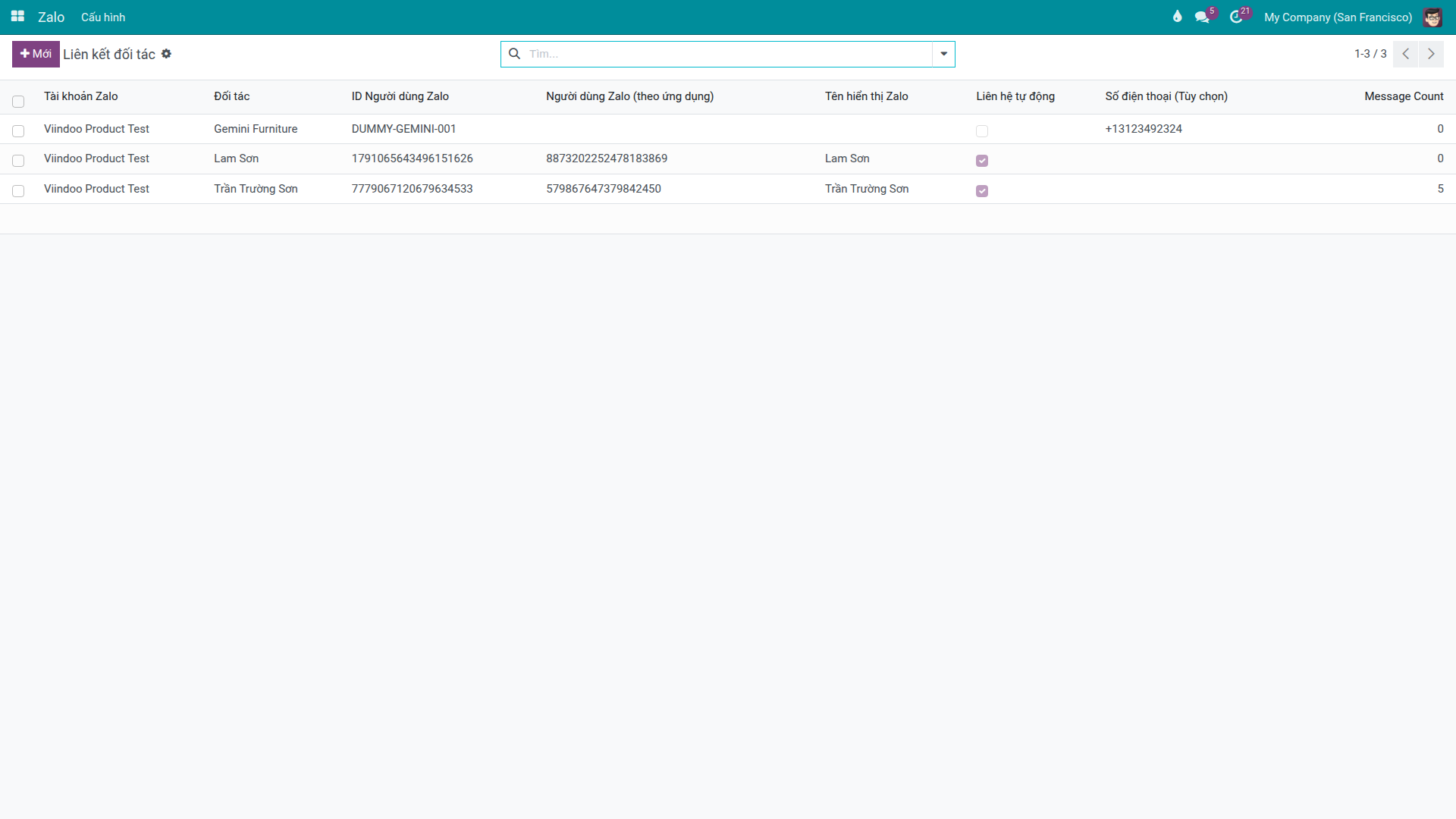Focus the Tìm... search field

[728, 54]
